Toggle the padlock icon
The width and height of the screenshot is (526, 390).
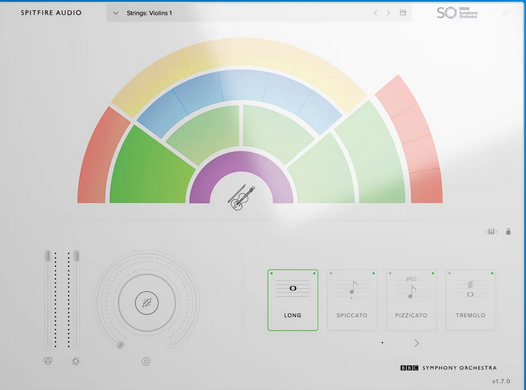pyautogui.click(x=509, y=231)
